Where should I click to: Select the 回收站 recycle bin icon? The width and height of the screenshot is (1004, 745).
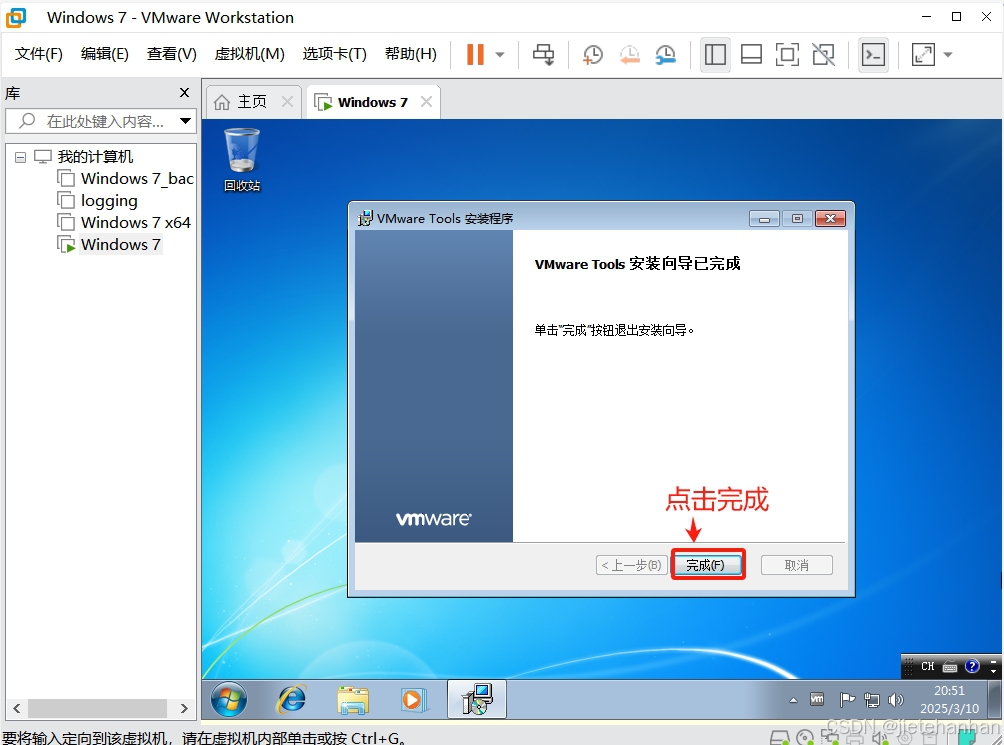point(242,160)
